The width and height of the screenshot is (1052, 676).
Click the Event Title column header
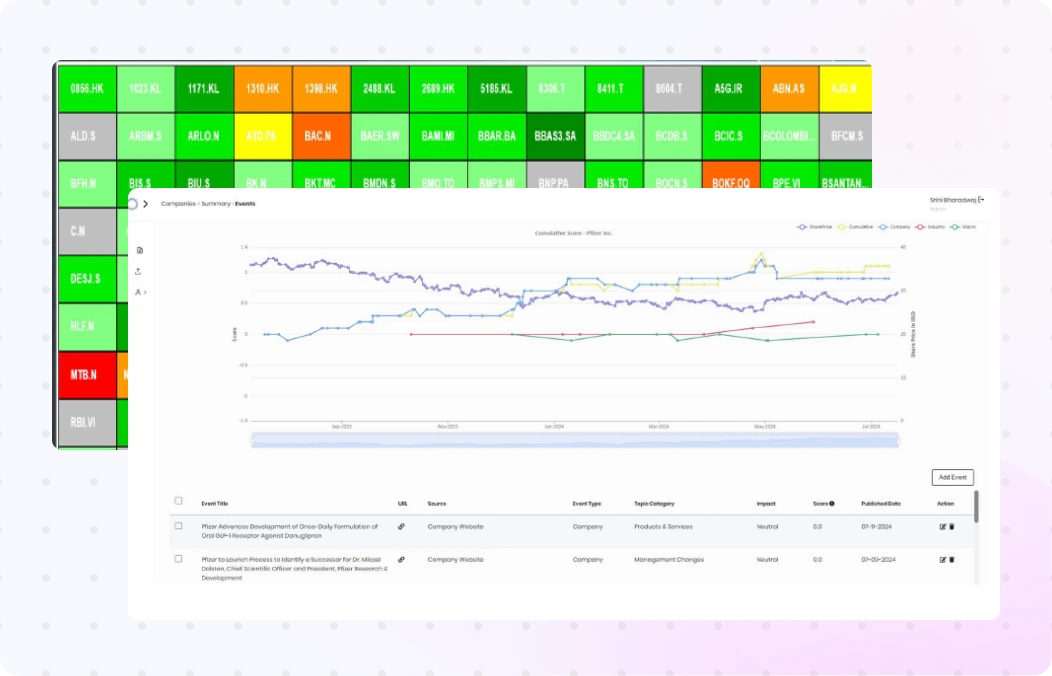click(215, 504)
